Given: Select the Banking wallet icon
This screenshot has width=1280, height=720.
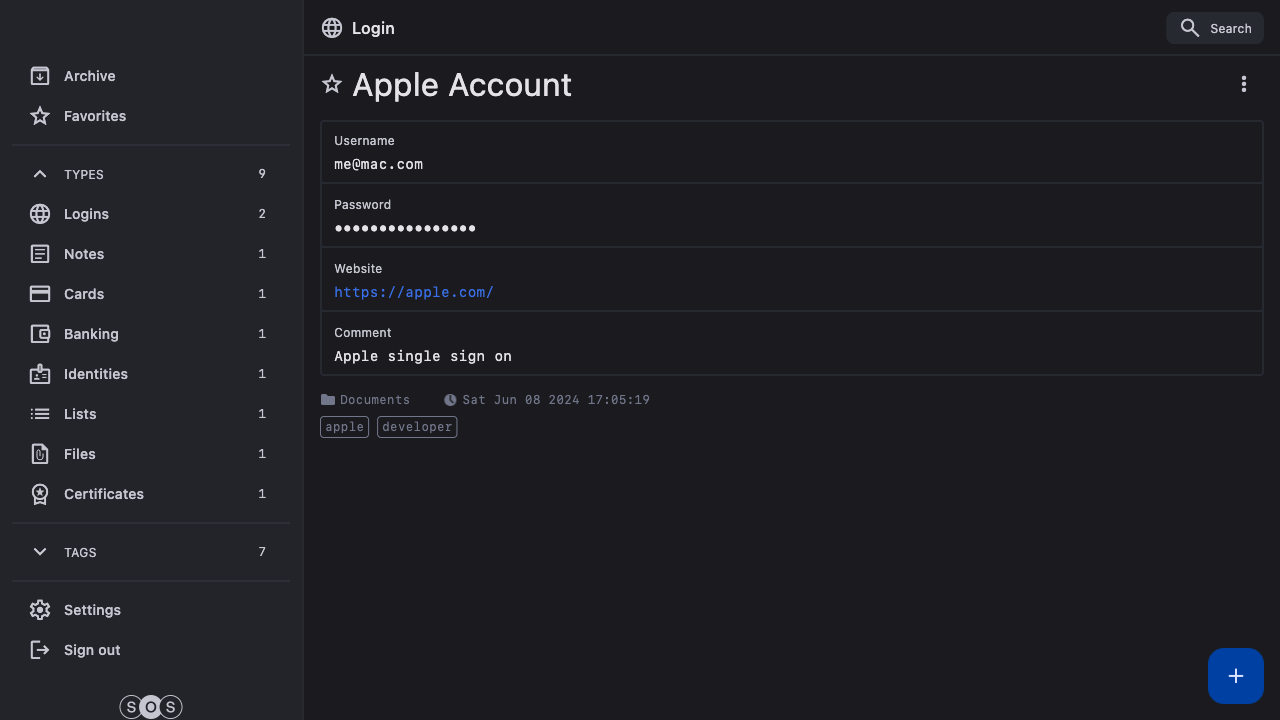Looking at the screenshot, I should (40, 334).
